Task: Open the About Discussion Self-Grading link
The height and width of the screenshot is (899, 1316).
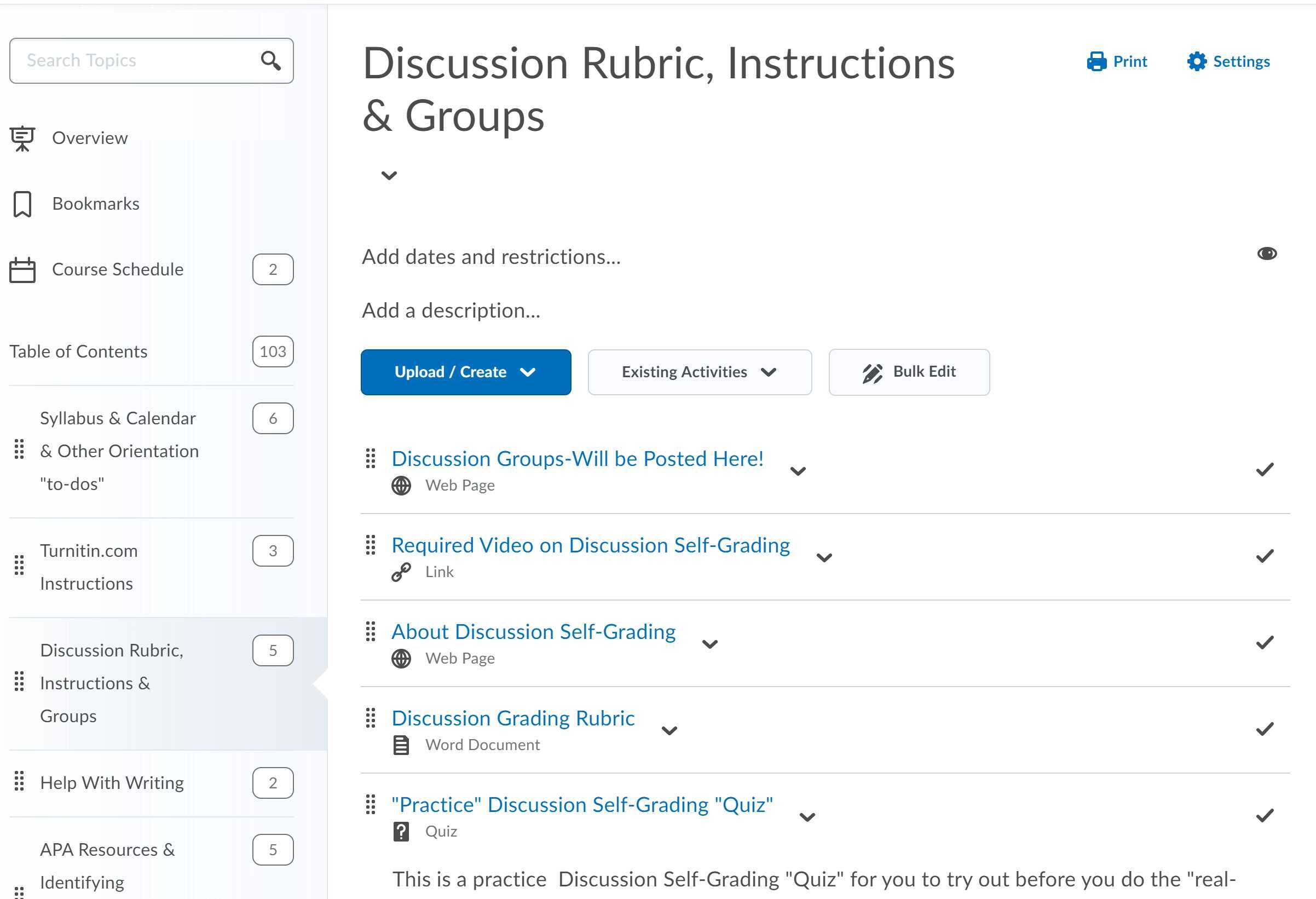Action: 533,632
